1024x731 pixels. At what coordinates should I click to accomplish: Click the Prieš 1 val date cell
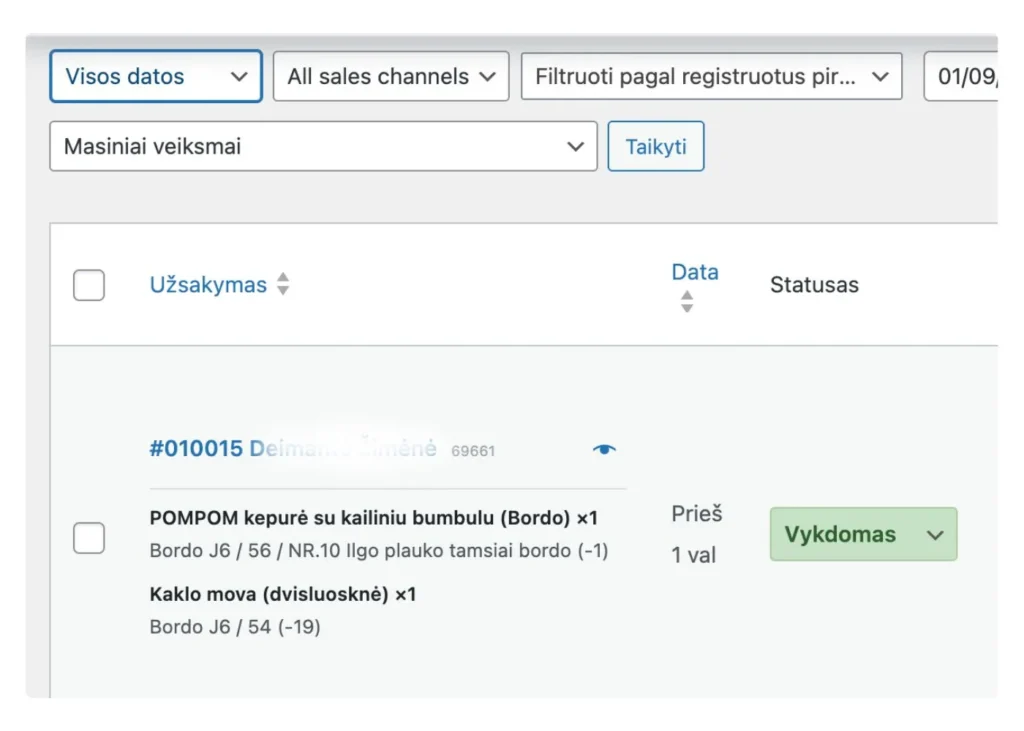pyautogui.click(x=697, y=534)
